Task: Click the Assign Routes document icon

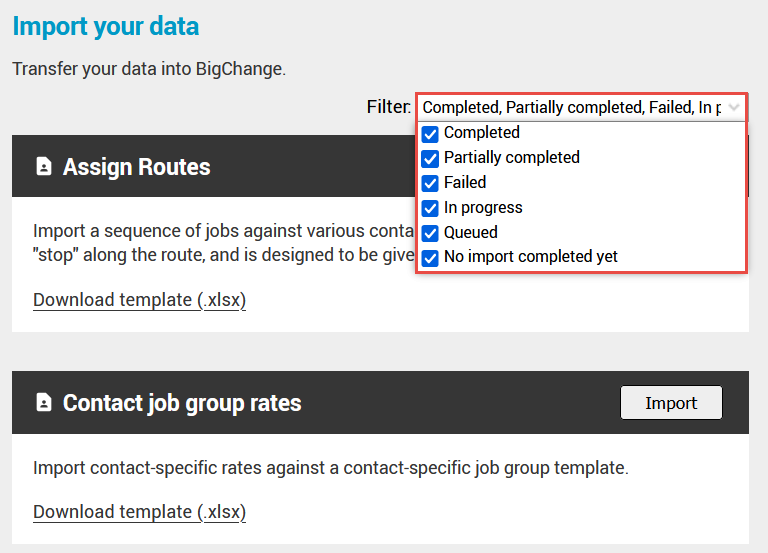Action: 43,167
